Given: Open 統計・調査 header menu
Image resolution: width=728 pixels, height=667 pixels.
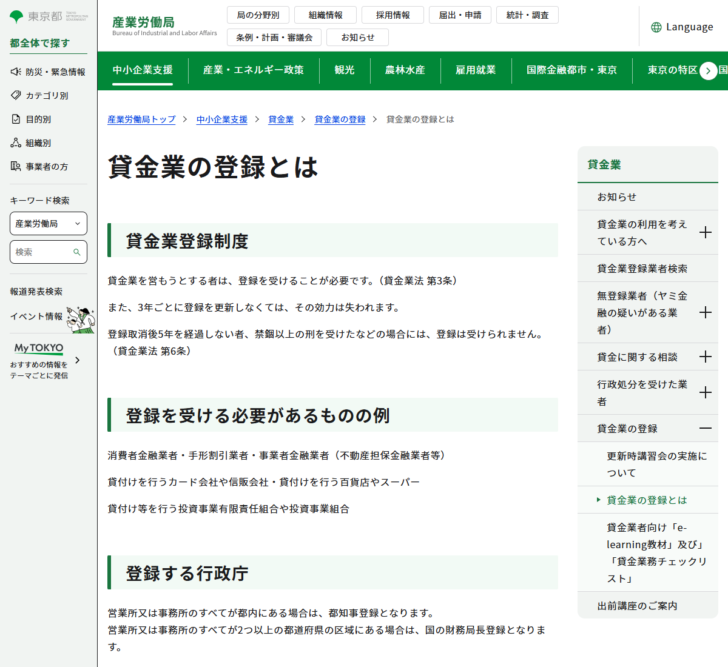Looking at the screenshot, I should [x=527, y=15].
